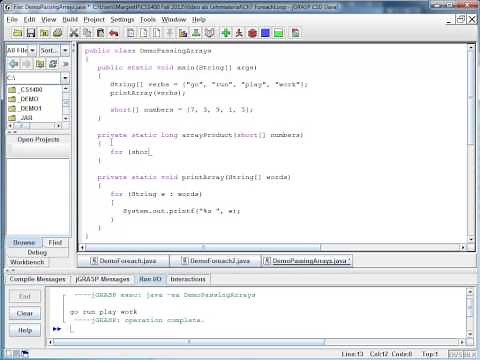Image resolution: width=480 pixels, height=360 pixels.
Task: Click the editor horizontal scrollbar thumb
Action: [x=203, y=247]
